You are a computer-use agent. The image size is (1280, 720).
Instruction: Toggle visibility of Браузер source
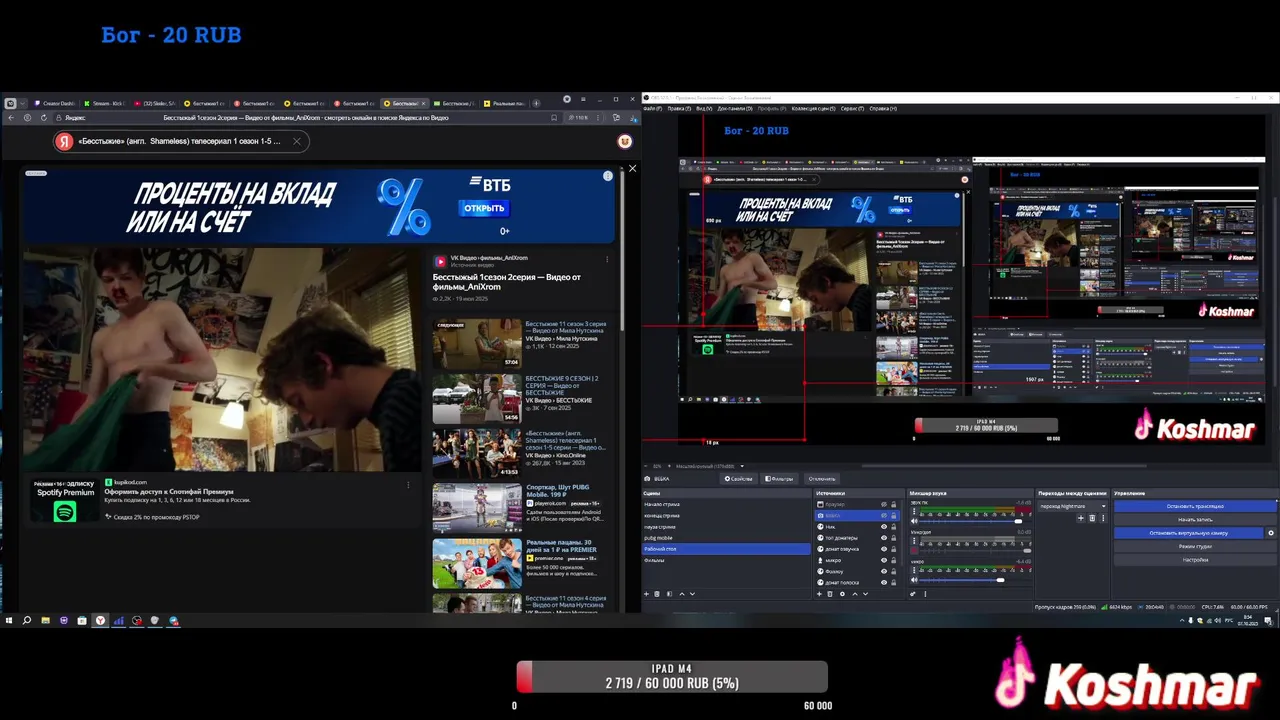[884, 504]
